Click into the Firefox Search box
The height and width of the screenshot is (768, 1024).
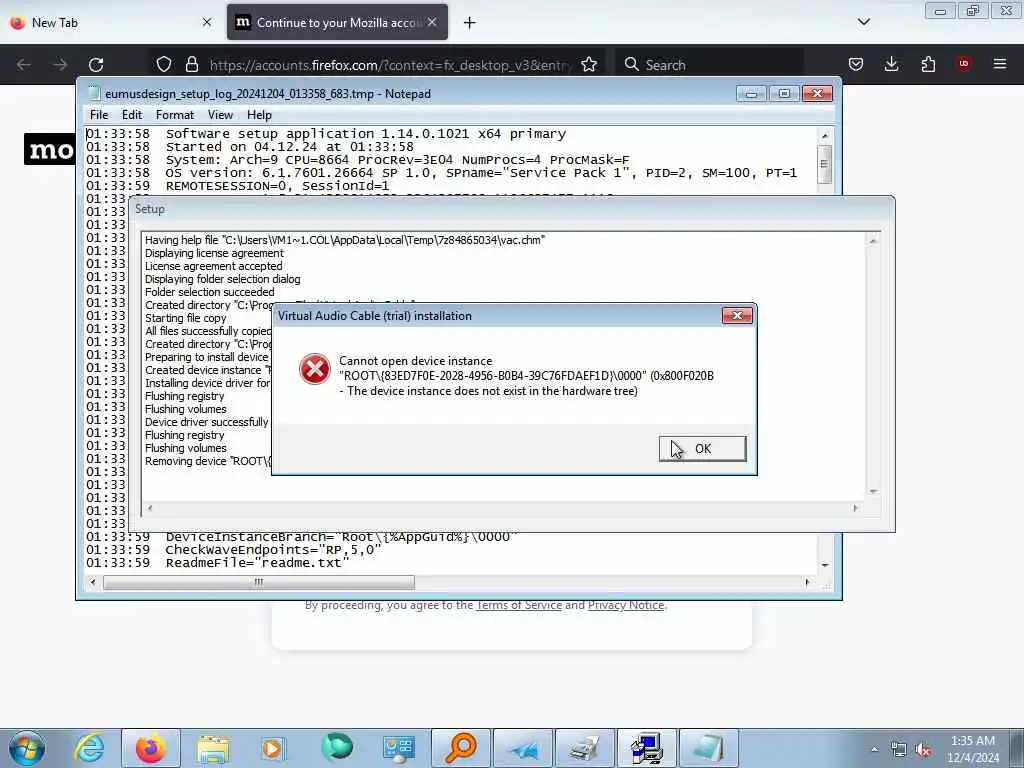[x=712, y=65]
